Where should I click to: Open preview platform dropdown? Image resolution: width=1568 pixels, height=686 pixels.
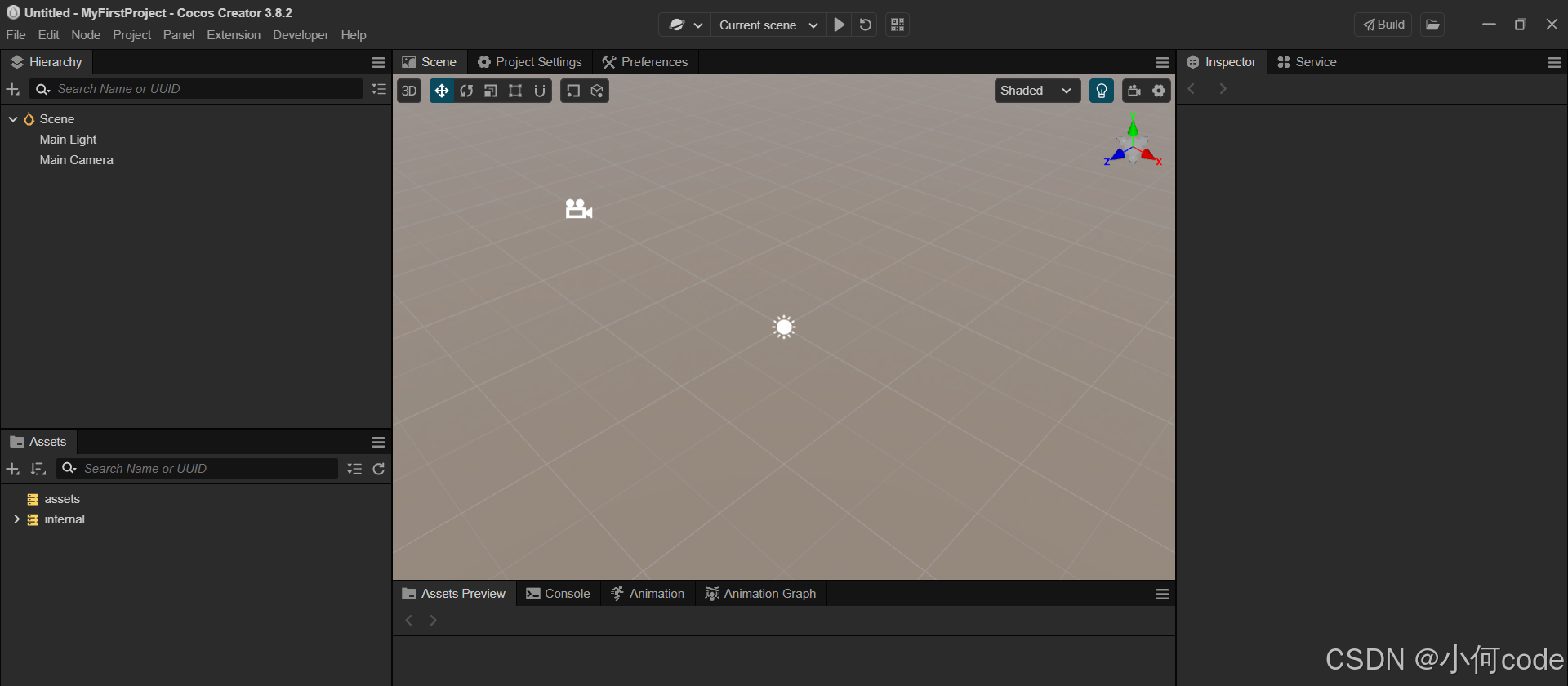tap(685, 24)
